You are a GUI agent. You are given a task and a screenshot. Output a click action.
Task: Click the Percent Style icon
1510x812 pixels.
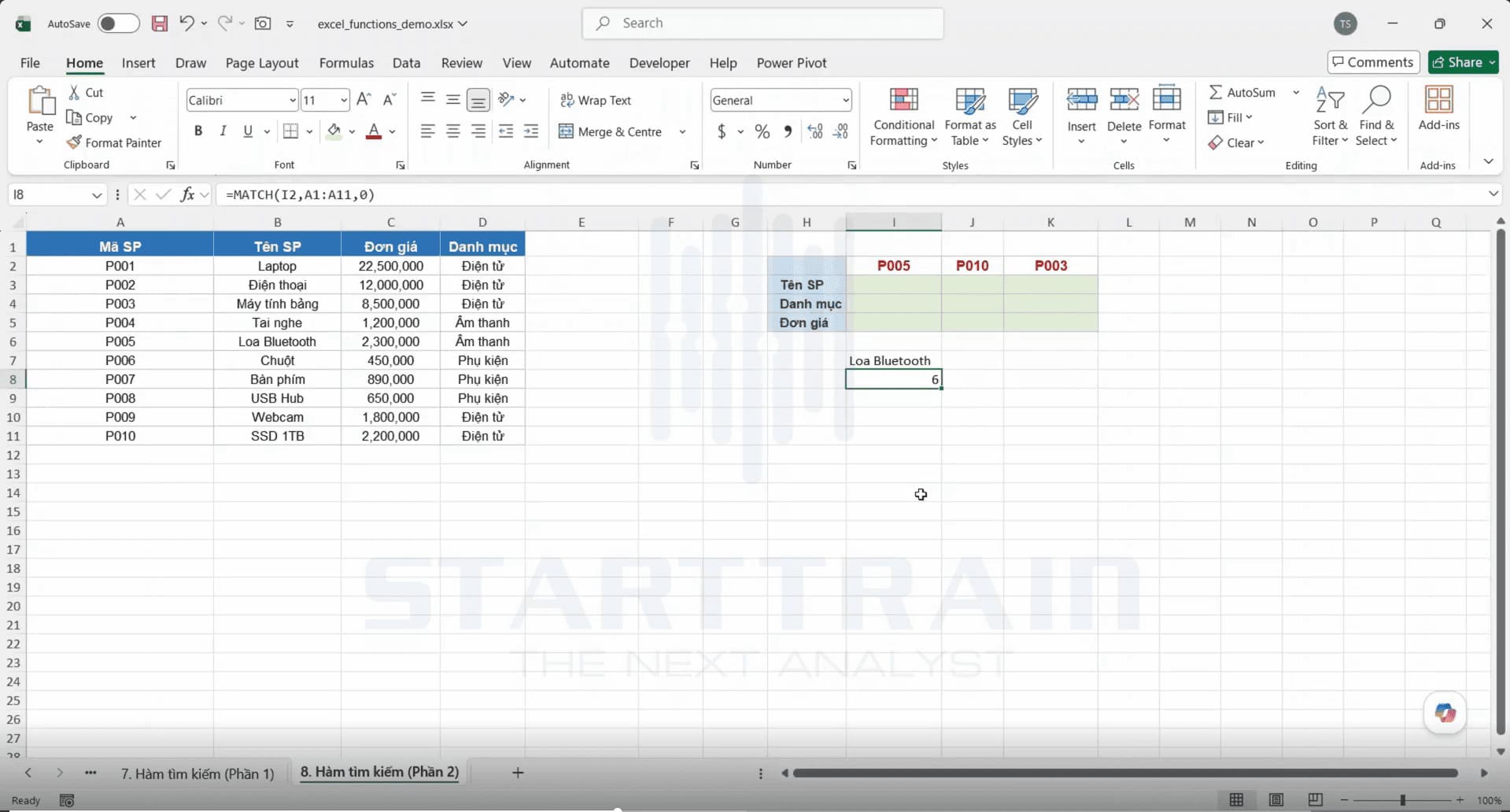click(x=762, y=131)
